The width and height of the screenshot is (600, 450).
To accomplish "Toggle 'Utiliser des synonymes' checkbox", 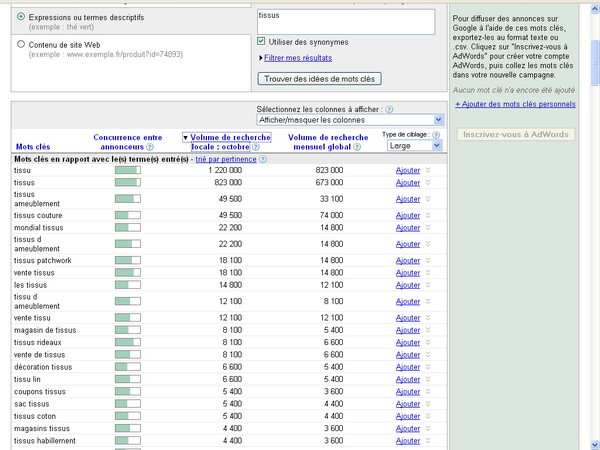I will (262, 42).
